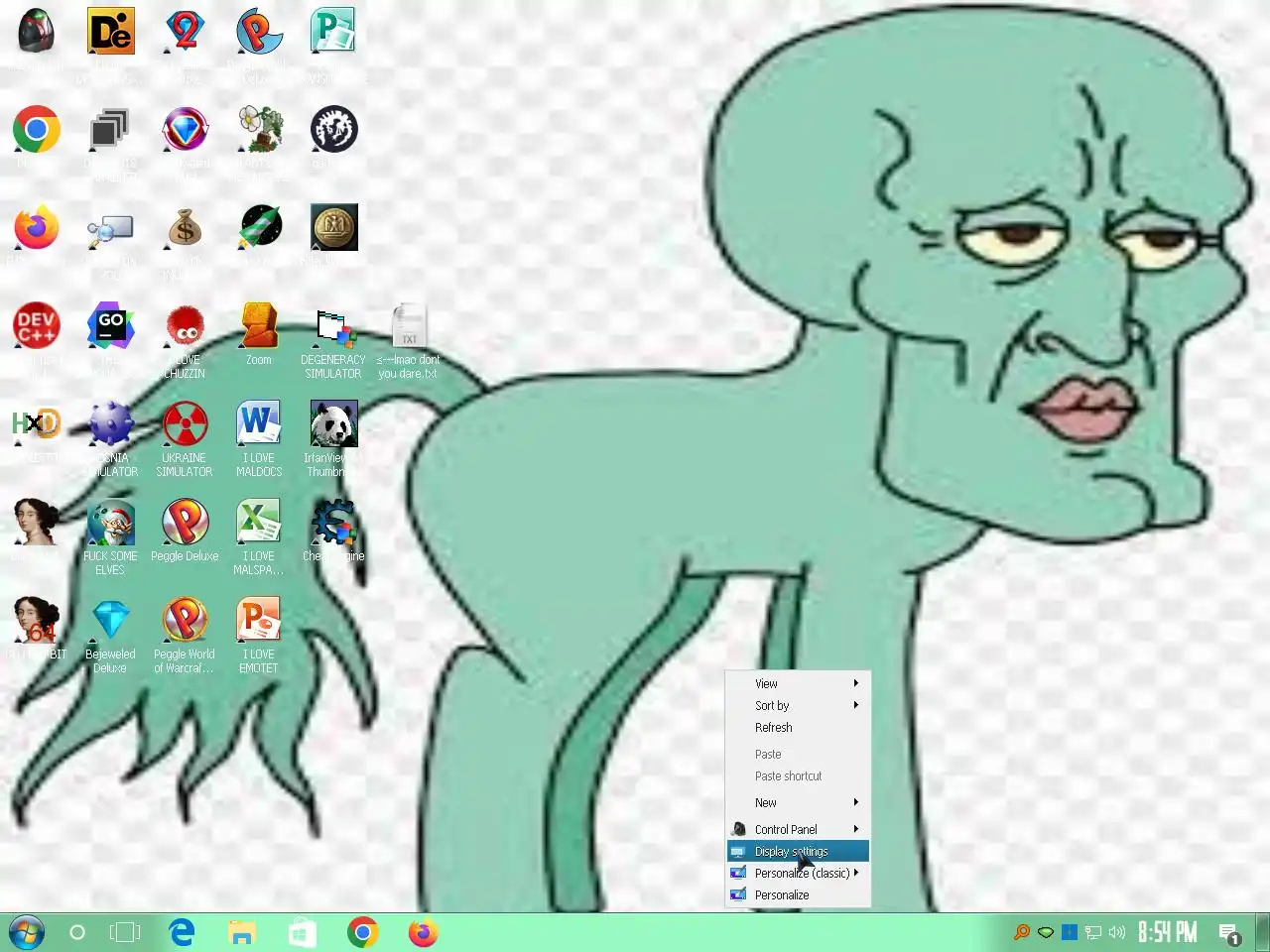Expand the Sort by submenu arrow
The width and height of the screenshot is (1270, 952).
point(856,705)
